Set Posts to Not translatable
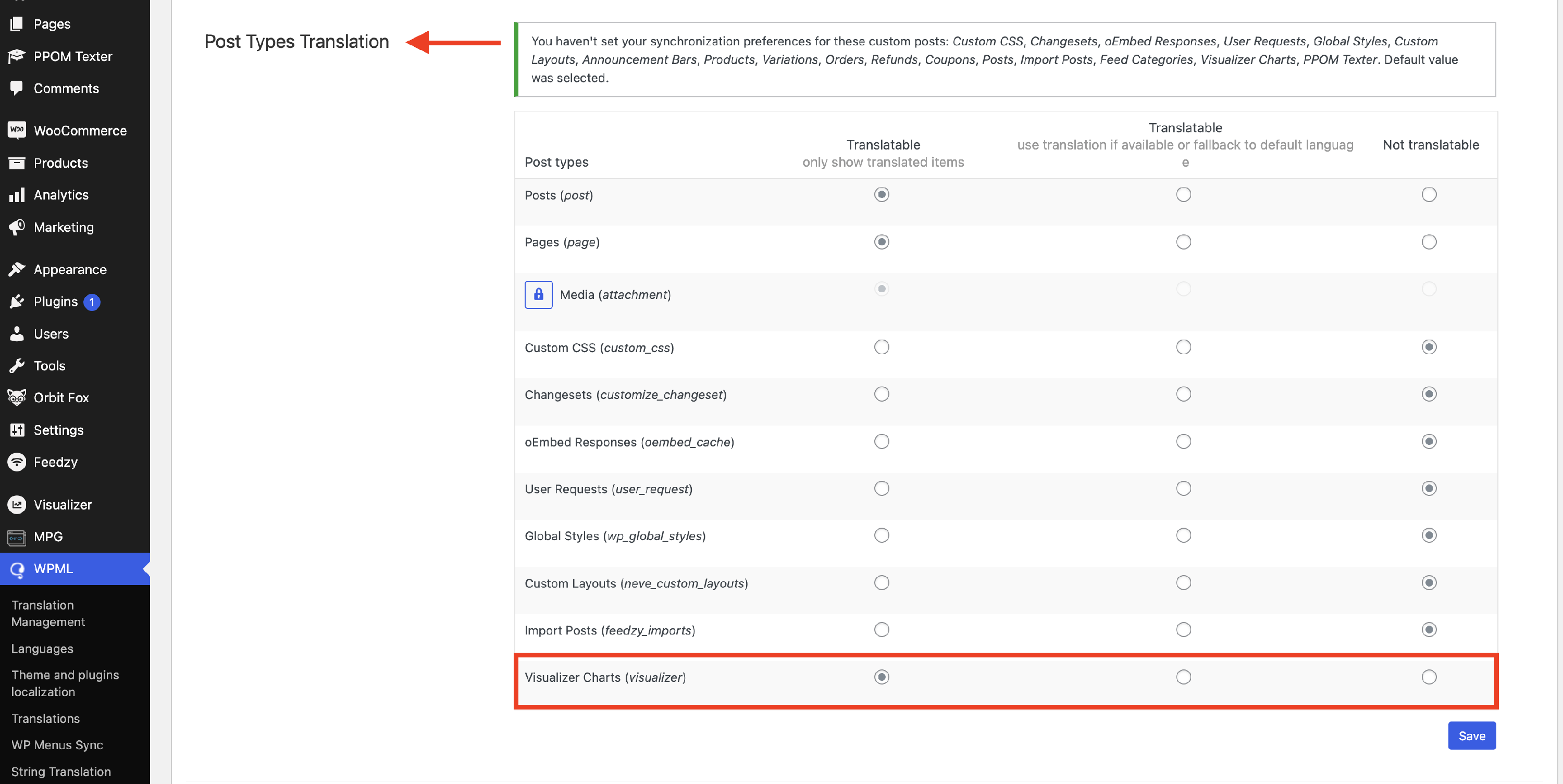 [x=1429, y=195]
